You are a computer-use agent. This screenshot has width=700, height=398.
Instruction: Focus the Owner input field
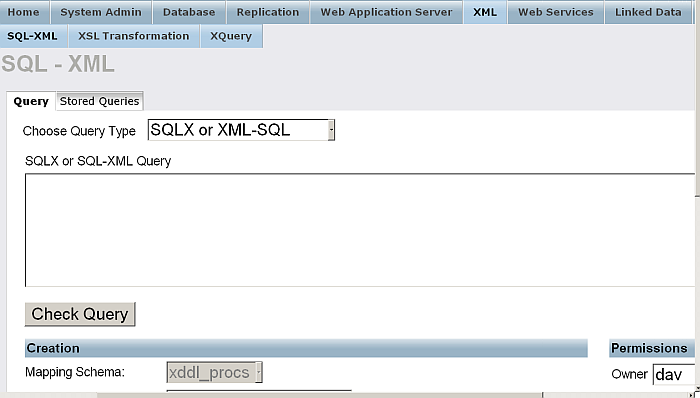click(x=674, y=374)
